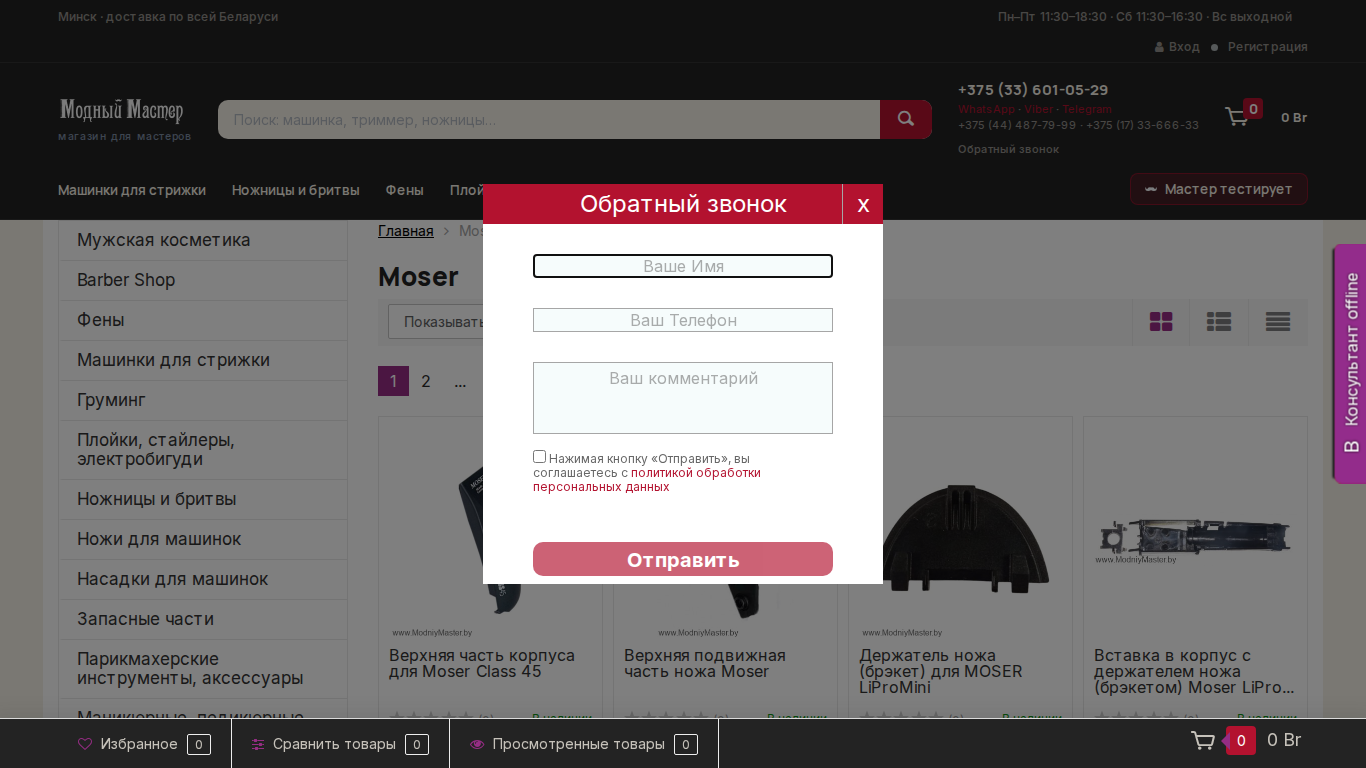Viewport: 1366px width, 768px height.
Task: Open Верхняя часть корпуса для Moser Class 45
Action: click(x=482, y=664)
